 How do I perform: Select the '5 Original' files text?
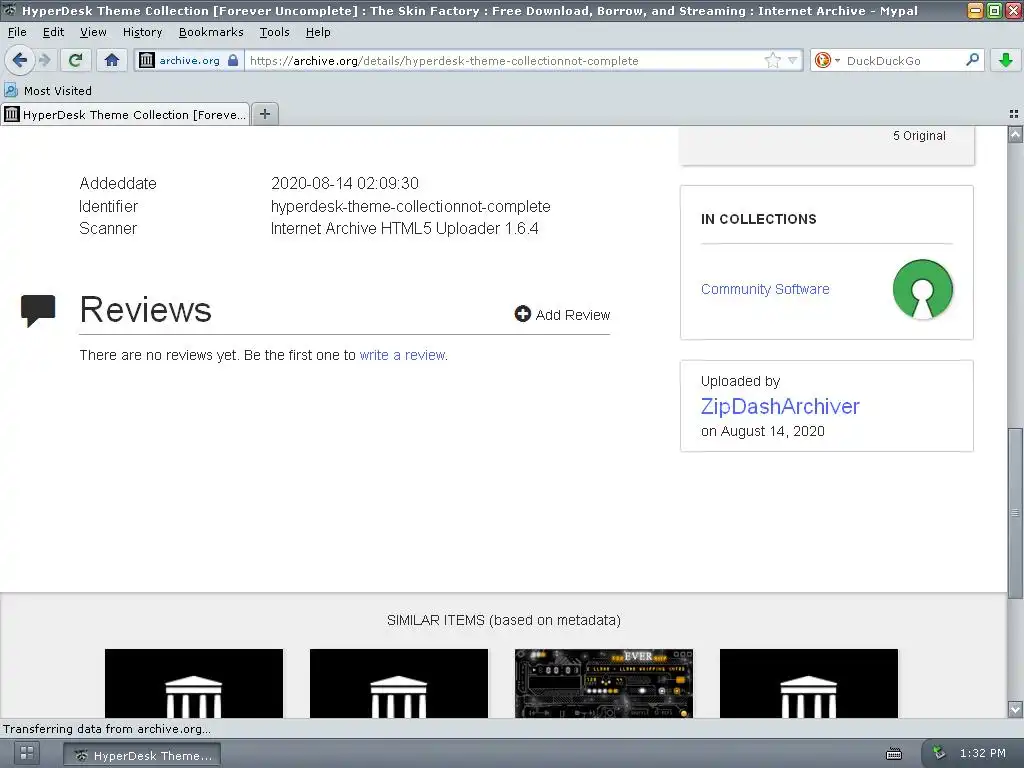[x=919, y=136]
